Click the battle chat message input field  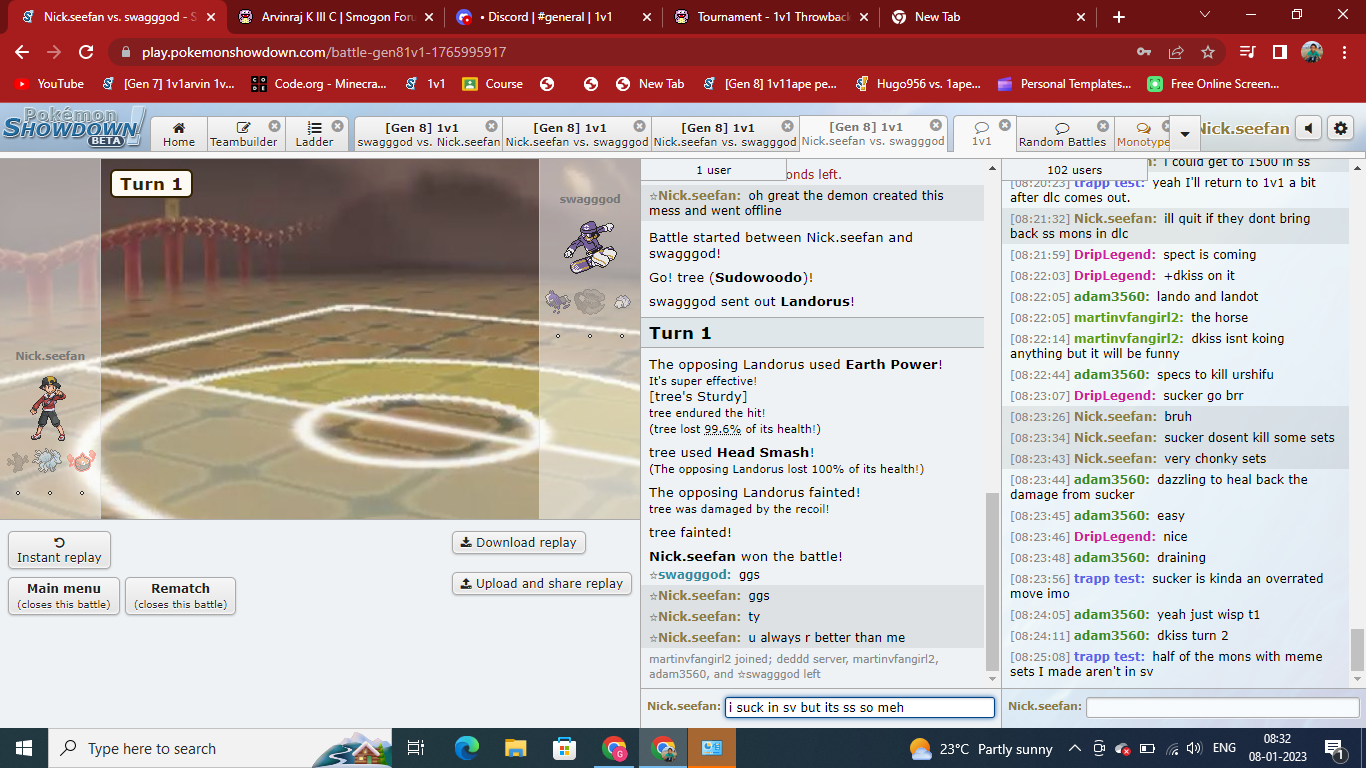pyautogui.click(x=859, y=707)
